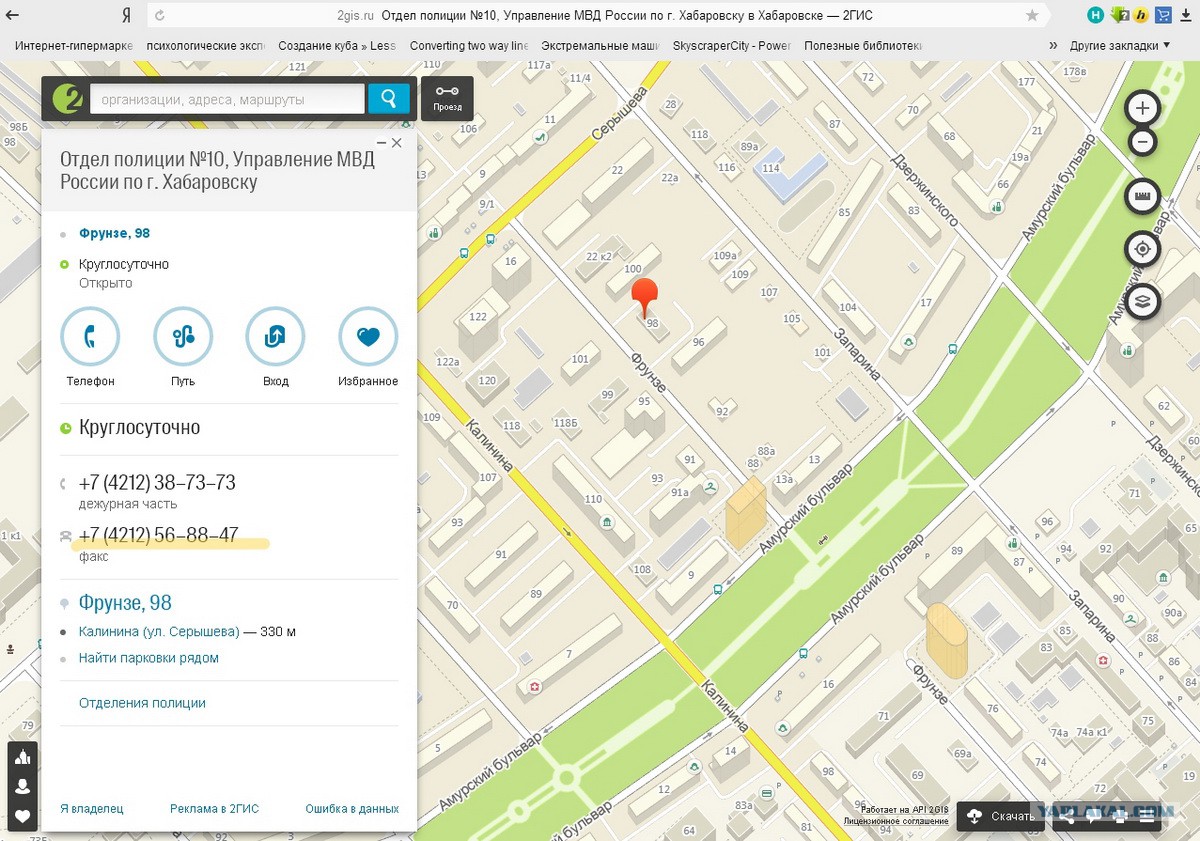Click fax number +7 (4212) 56-88-47
Screen dimensions: 1200x841
click(158, 535)
